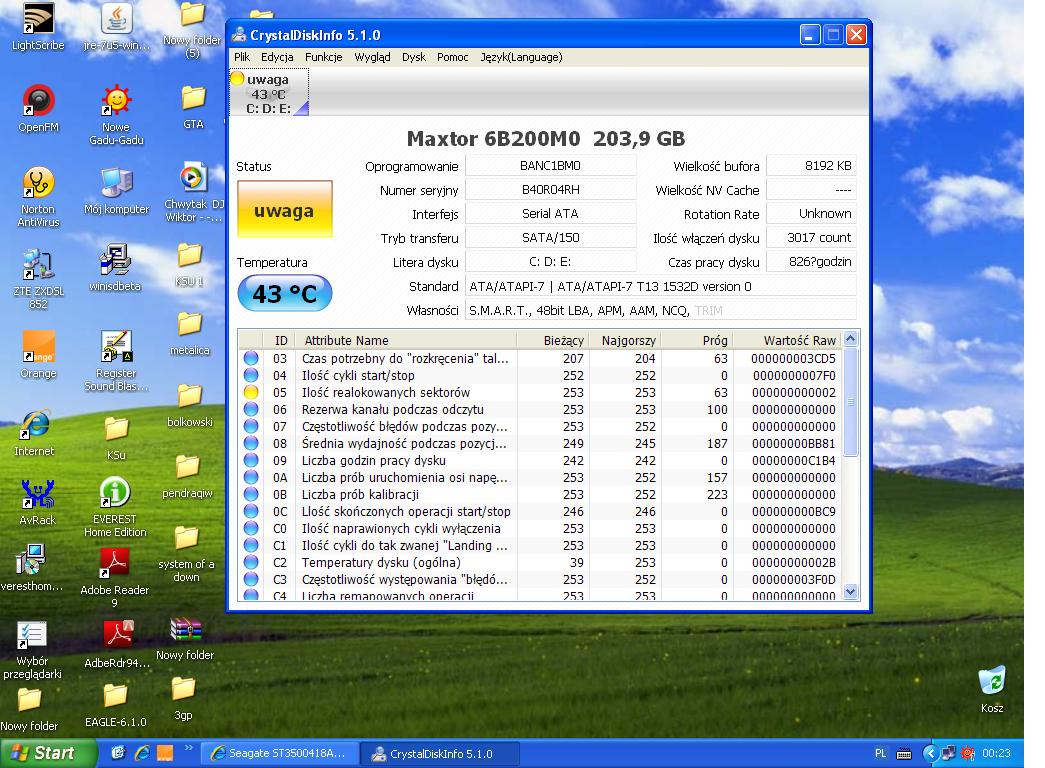Sort by Wartość Raw column header
1045x768 pixels.
787,341
